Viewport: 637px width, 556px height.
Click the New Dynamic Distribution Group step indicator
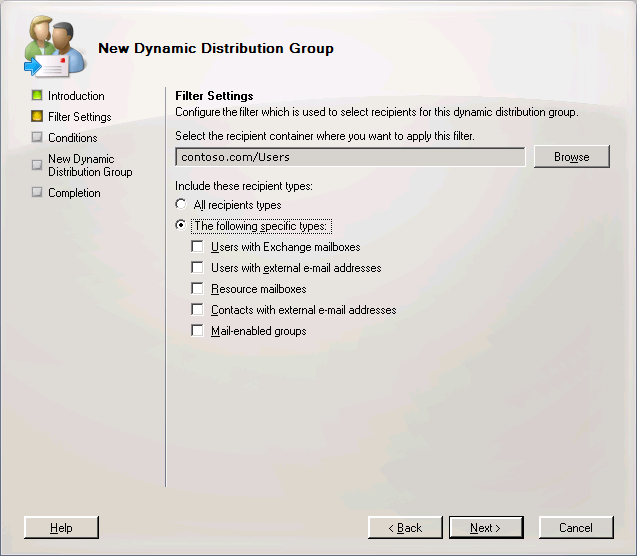tap(37, 165)
